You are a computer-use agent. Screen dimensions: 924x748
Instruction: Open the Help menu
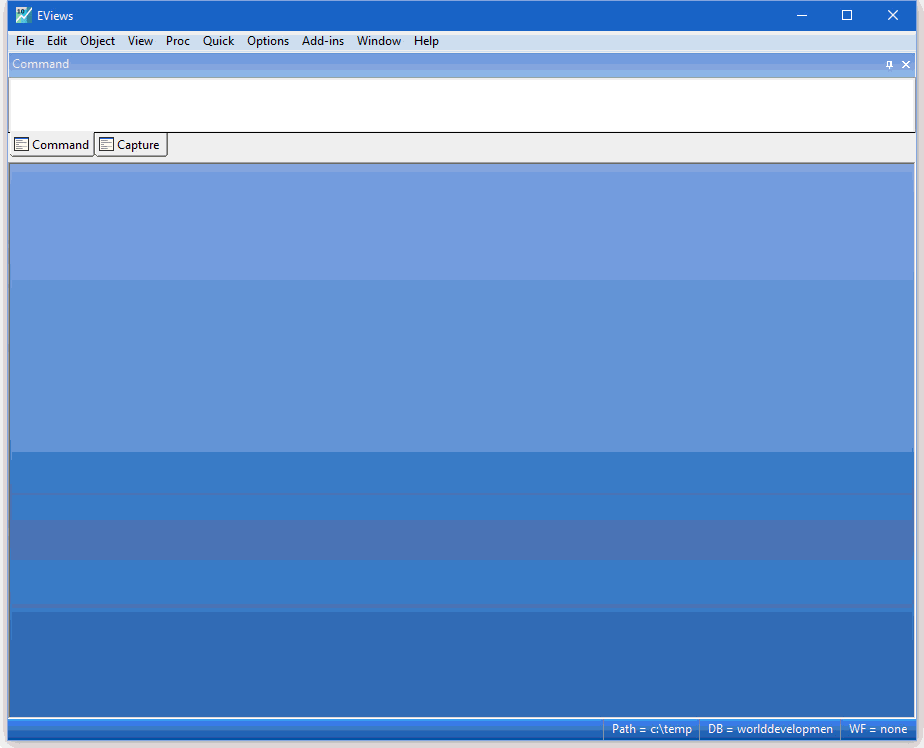[x=426, y=41]
